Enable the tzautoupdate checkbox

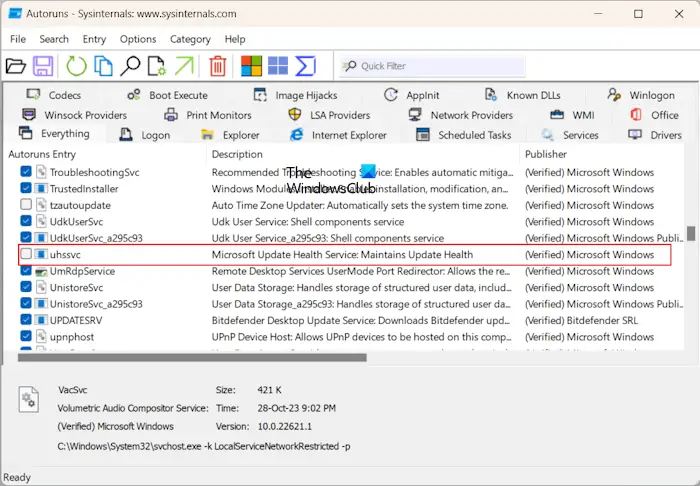[26, 204]
